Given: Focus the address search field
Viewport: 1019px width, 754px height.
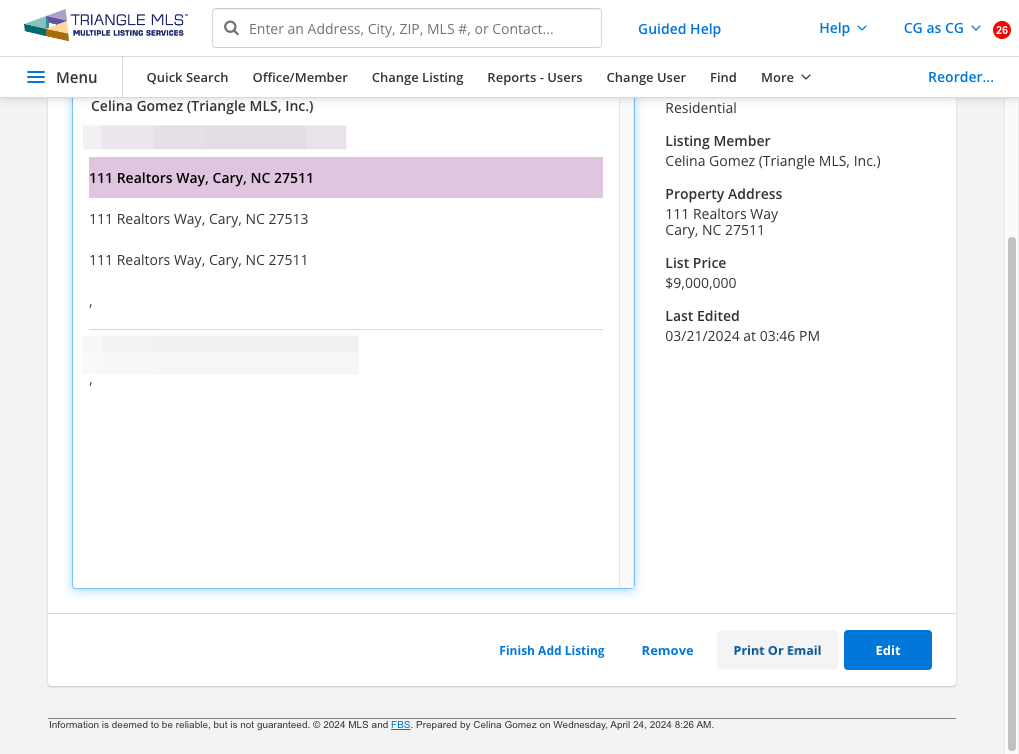Looking at the screenshot, I should [407, 28].
